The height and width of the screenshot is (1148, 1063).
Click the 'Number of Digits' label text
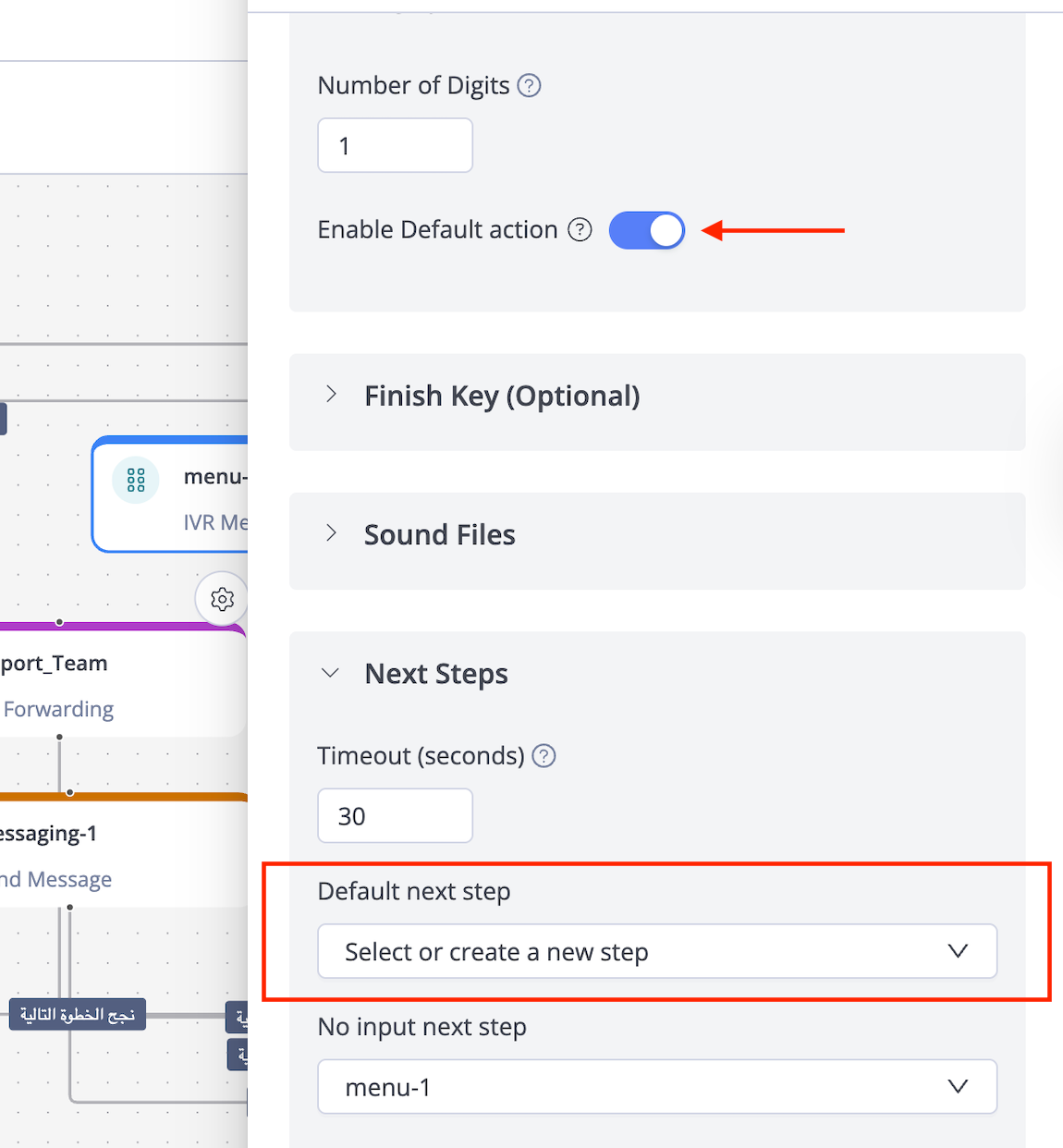[x=414, y=85]
